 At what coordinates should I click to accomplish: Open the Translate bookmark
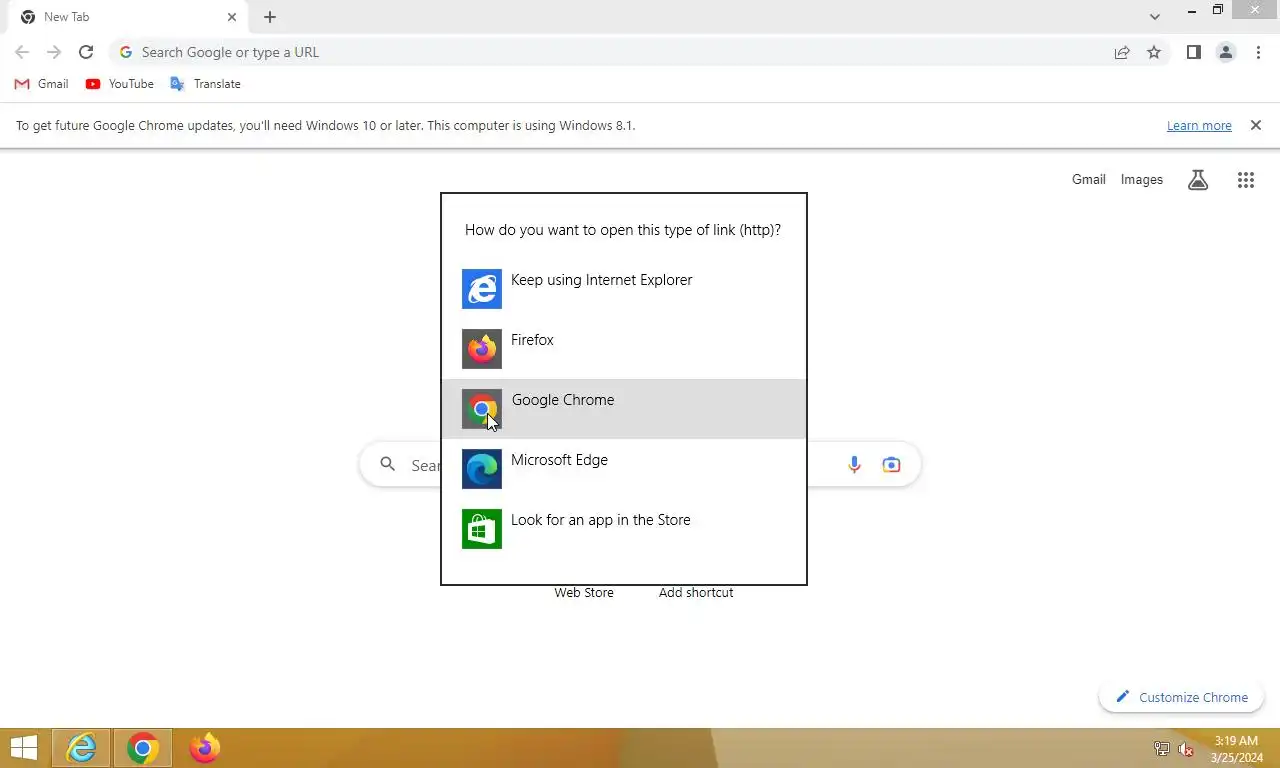point(205,84)
